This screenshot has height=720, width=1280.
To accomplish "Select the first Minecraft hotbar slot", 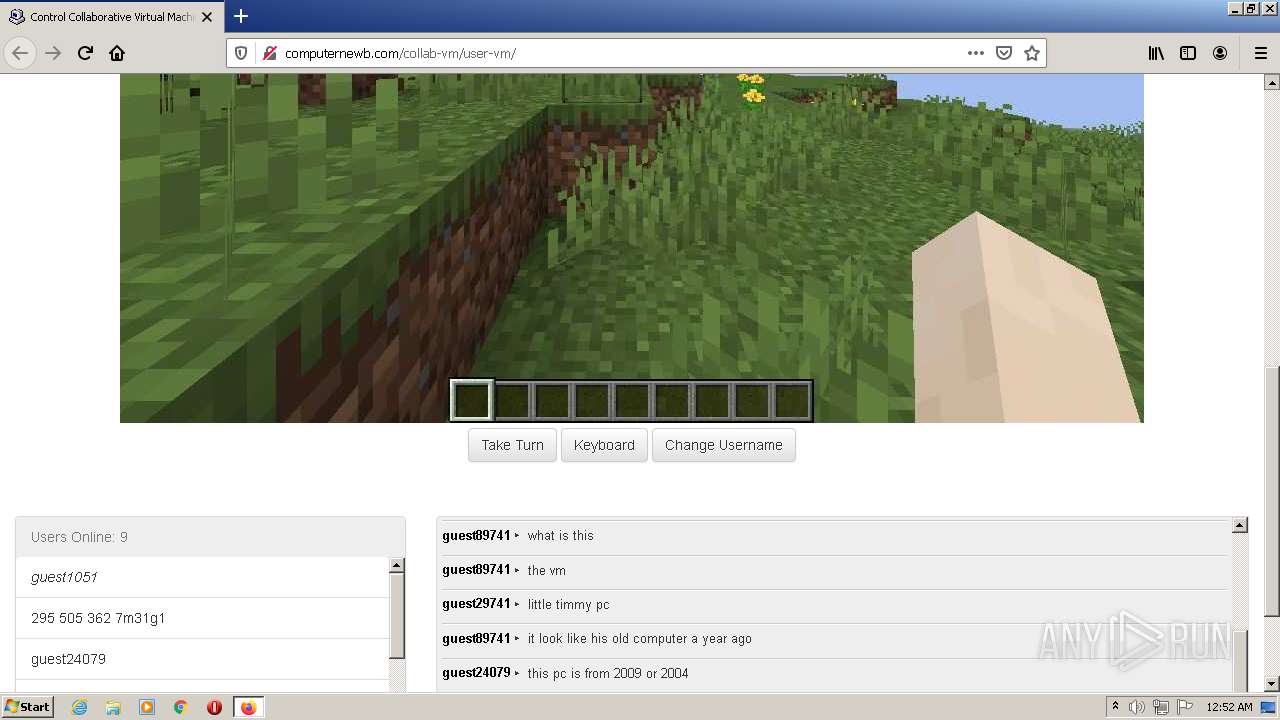I will point(471,400).
